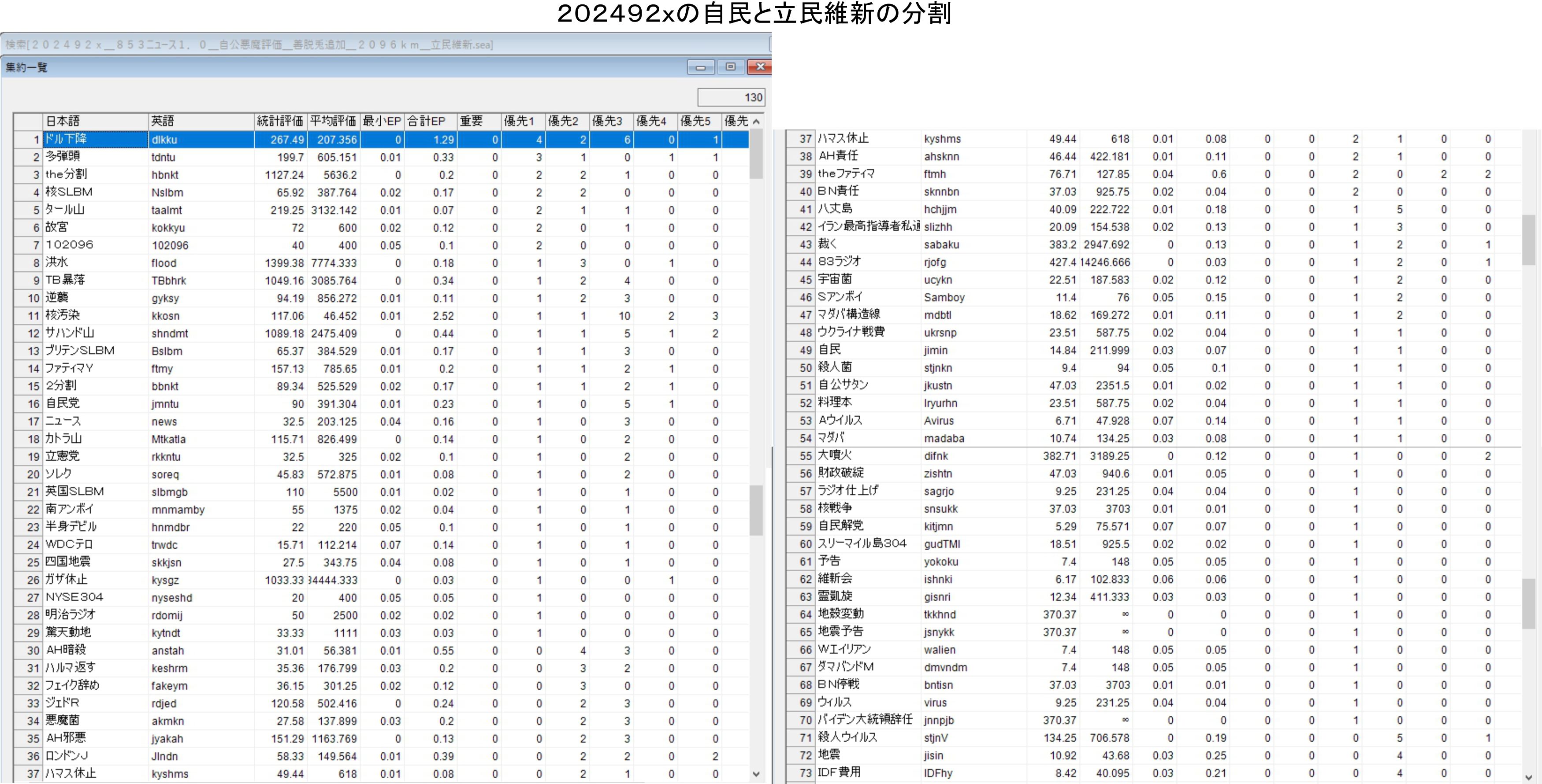Select the 驚天動地 cell

click(95, 632)
